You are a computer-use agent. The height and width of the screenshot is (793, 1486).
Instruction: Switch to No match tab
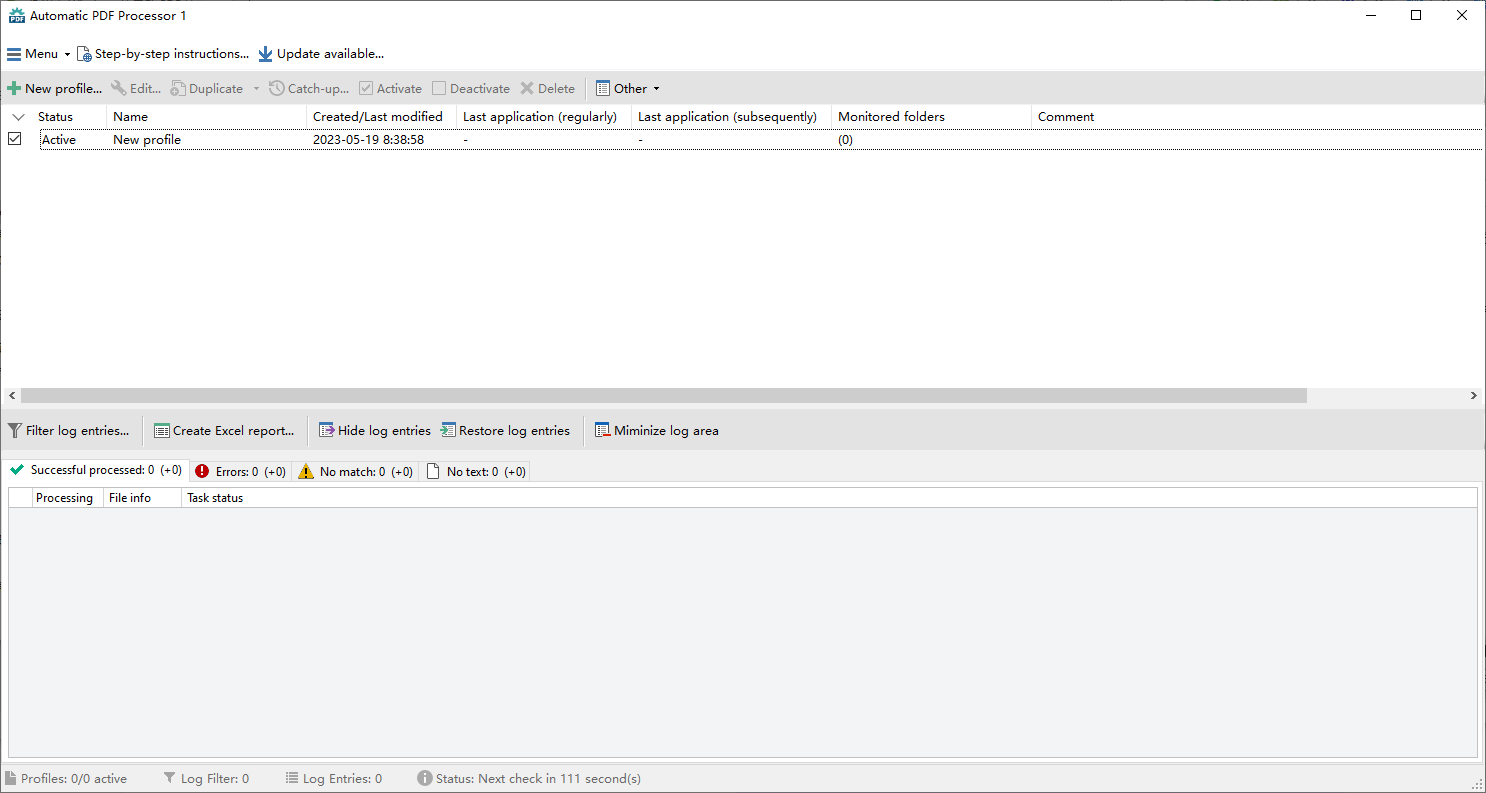click(355, 472)
